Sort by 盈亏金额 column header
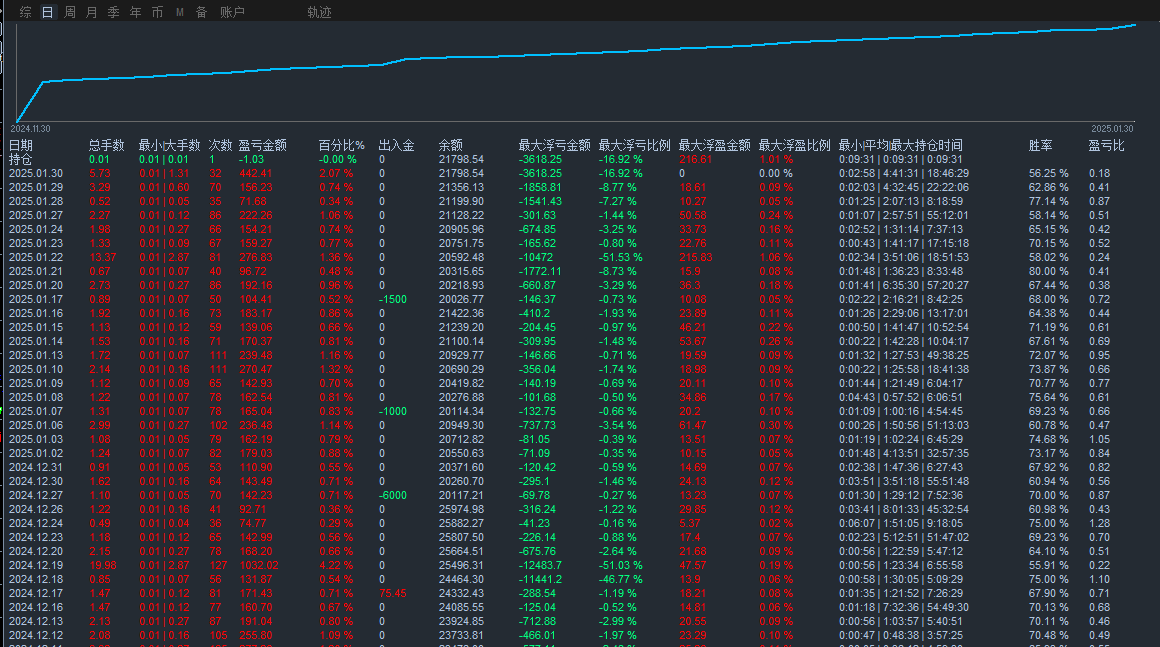The height and width of the screenshot is (647, 1160). [263, 145]
